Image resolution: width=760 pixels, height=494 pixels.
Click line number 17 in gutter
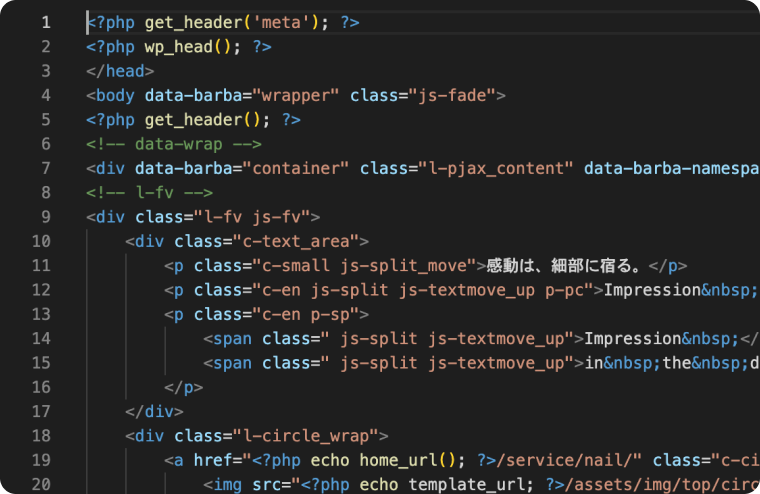tap(41, 411)
